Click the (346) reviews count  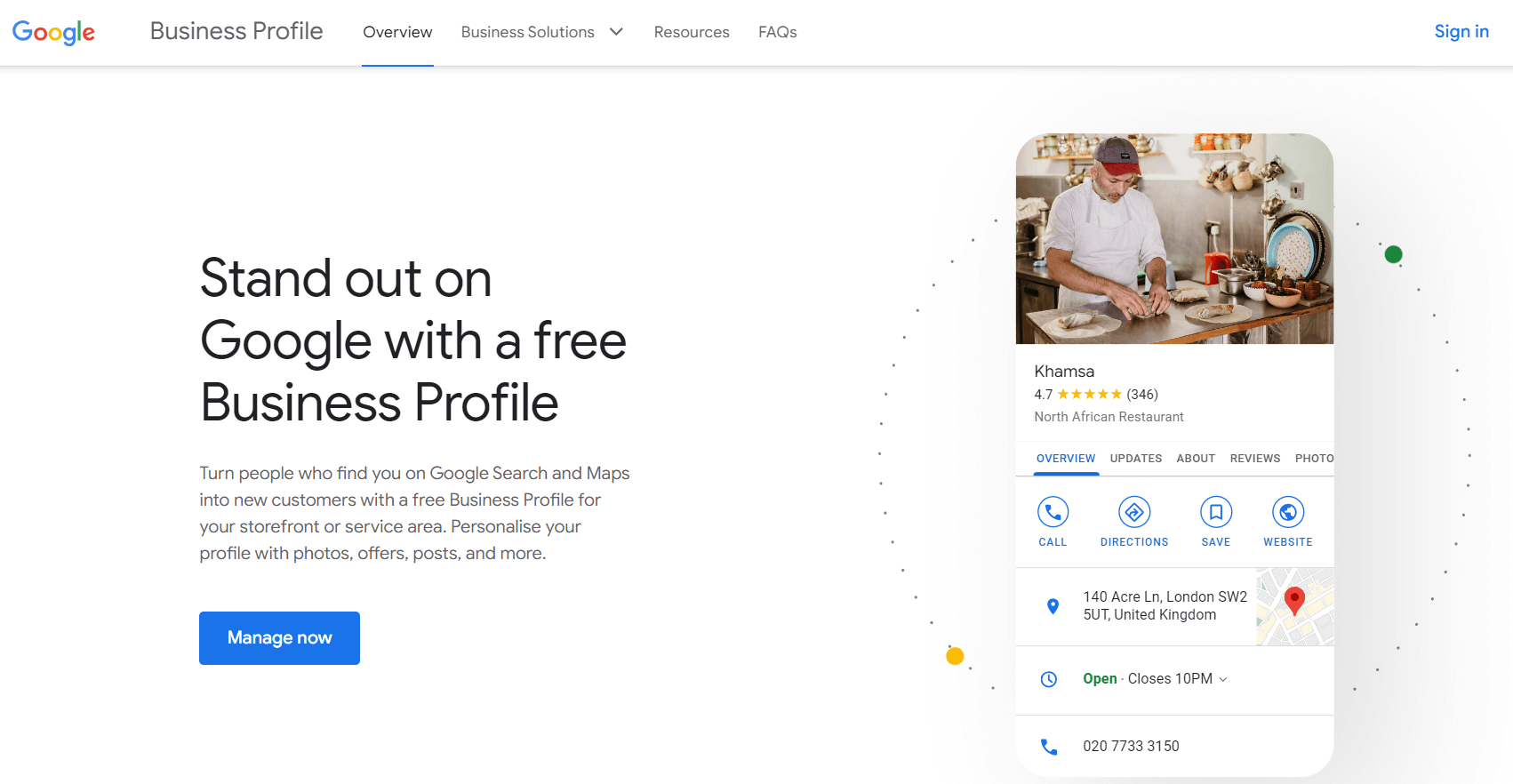tap(1142, 395)
